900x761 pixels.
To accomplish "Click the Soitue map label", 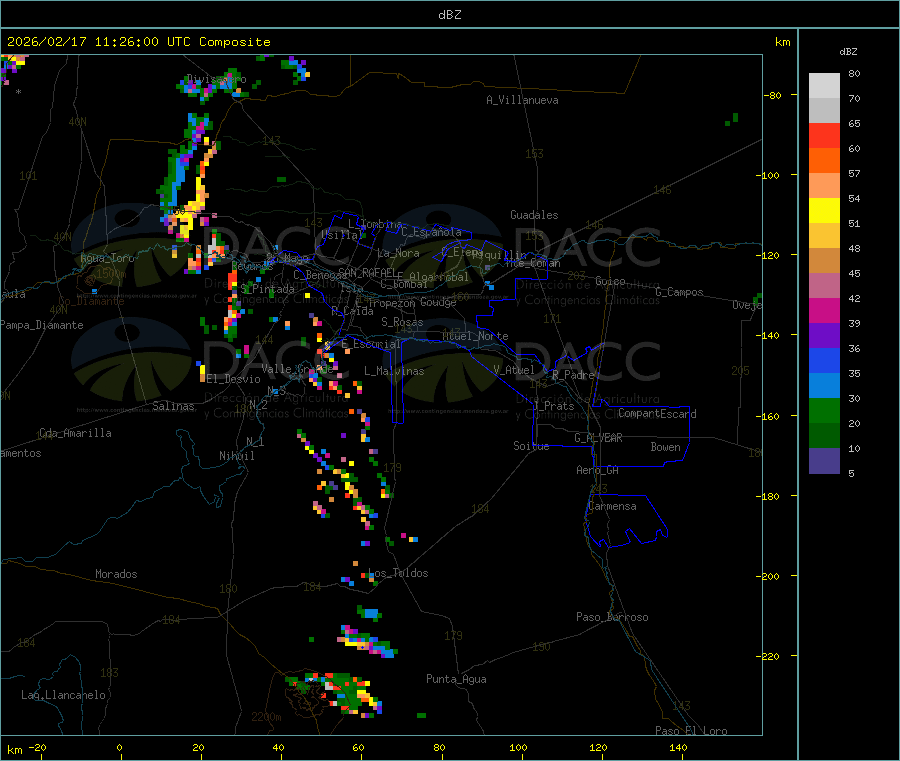I will tap(531, 445).
